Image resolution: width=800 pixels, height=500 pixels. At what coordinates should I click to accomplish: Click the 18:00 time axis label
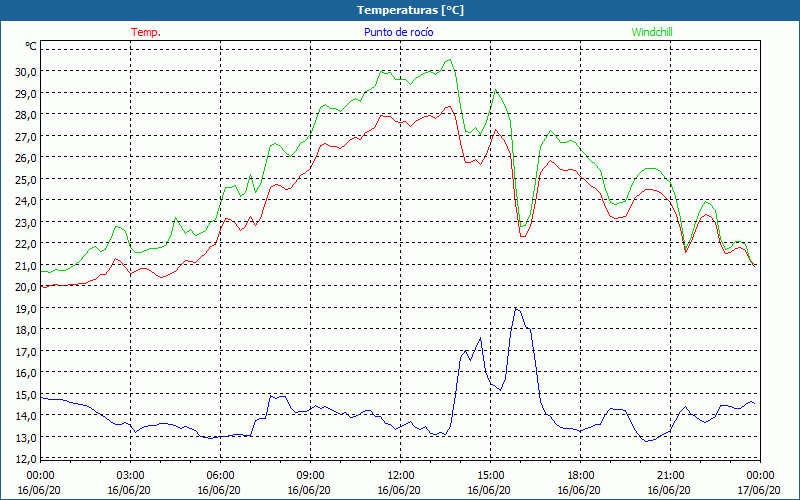click(x=581, y=476)
